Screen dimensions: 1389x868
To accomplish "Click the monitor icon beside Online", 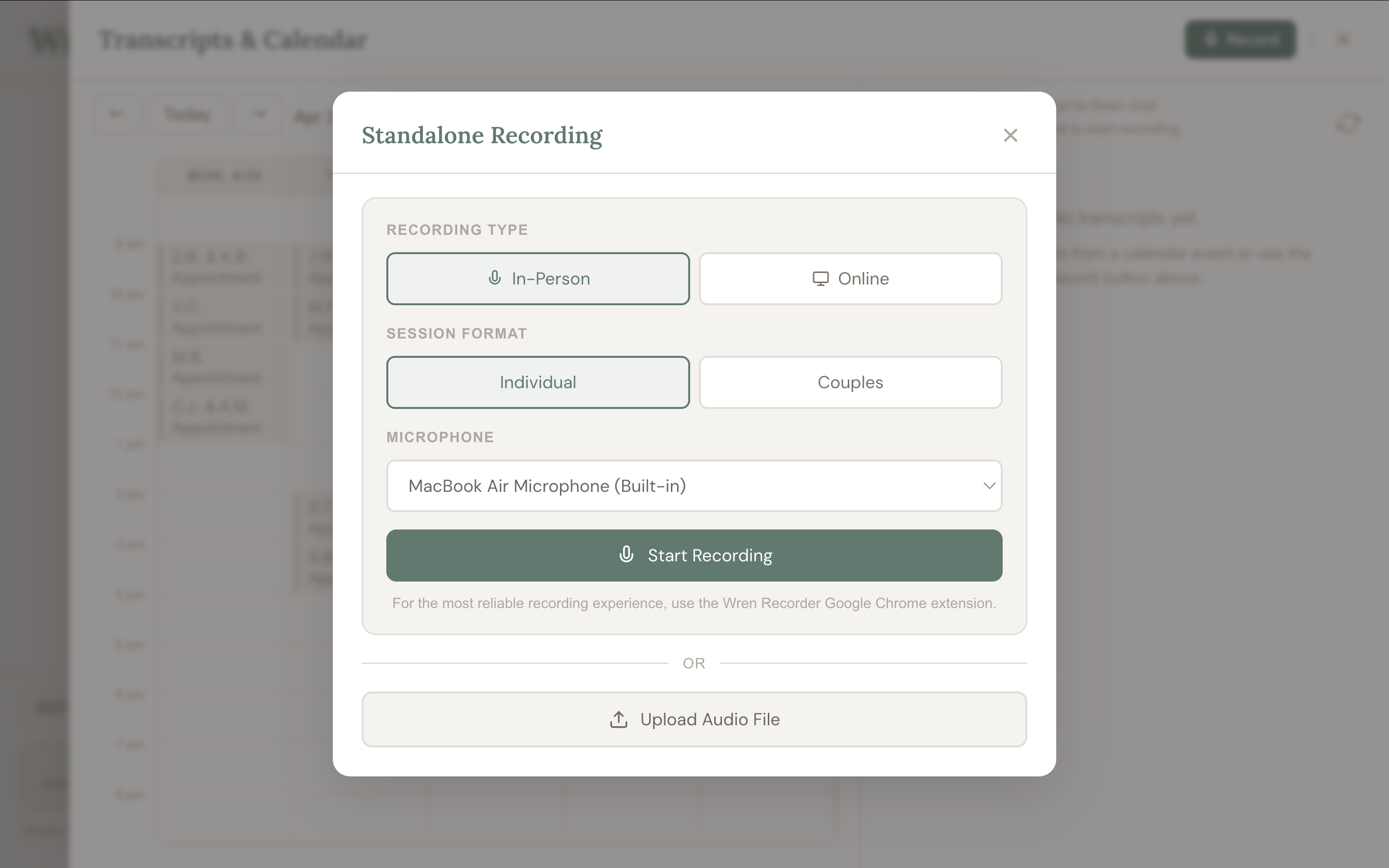I will pyautogui.click(x=820, y=278).
